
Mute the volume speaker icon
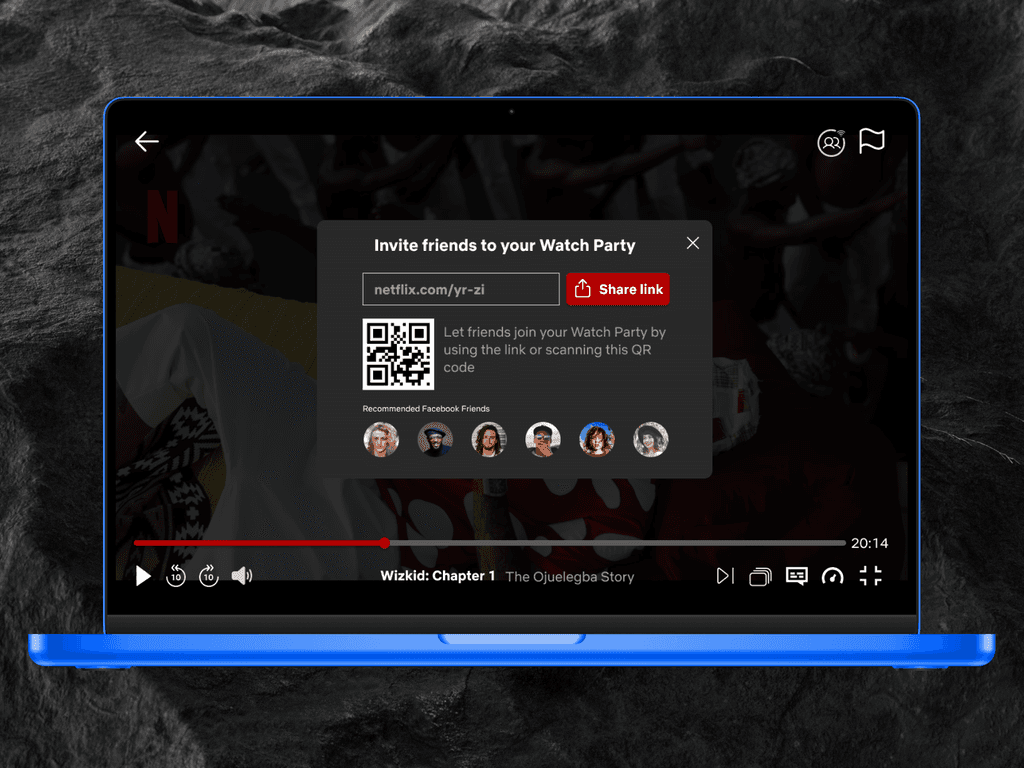pyautogui.click(x=242, y=575)
